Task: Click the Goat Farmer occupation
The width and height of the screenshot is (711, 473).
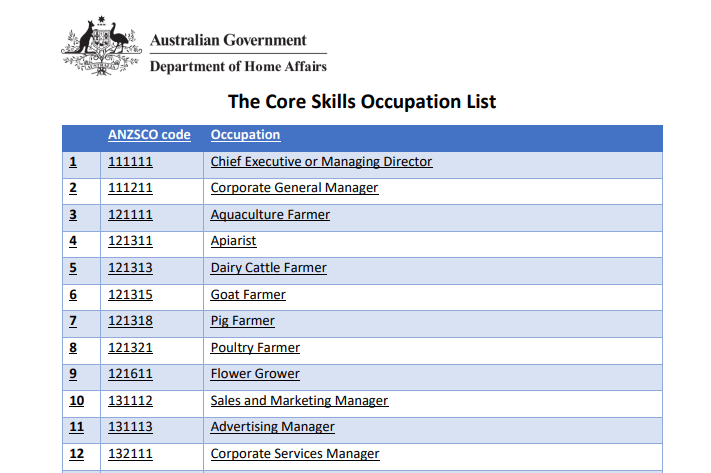Action: tap(248, 295)
